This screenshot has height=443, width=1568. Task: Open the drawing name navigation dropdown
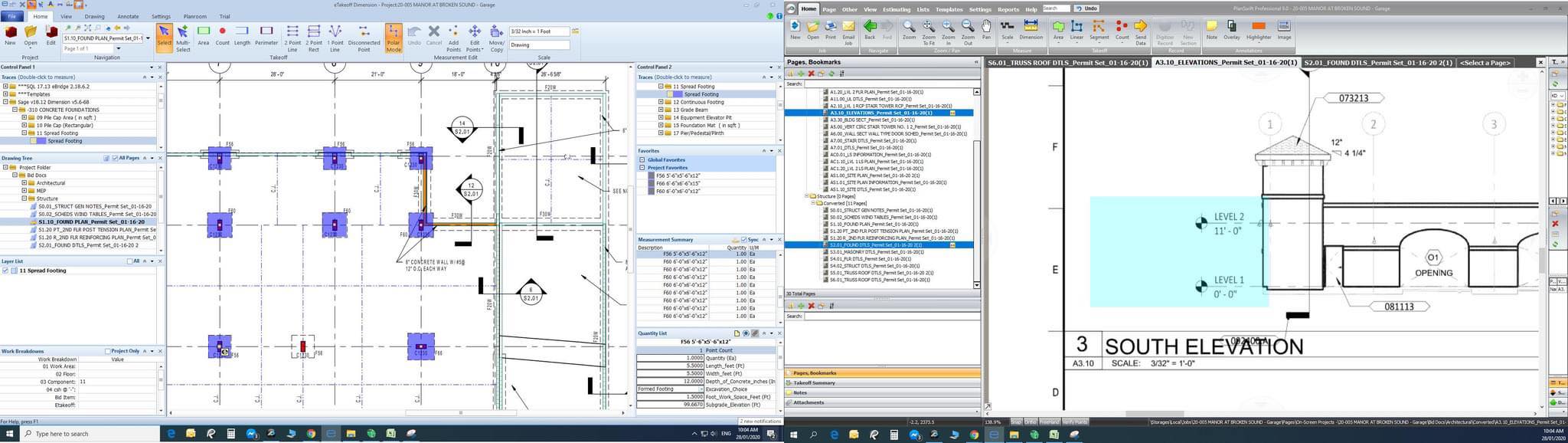pos(148,38)
